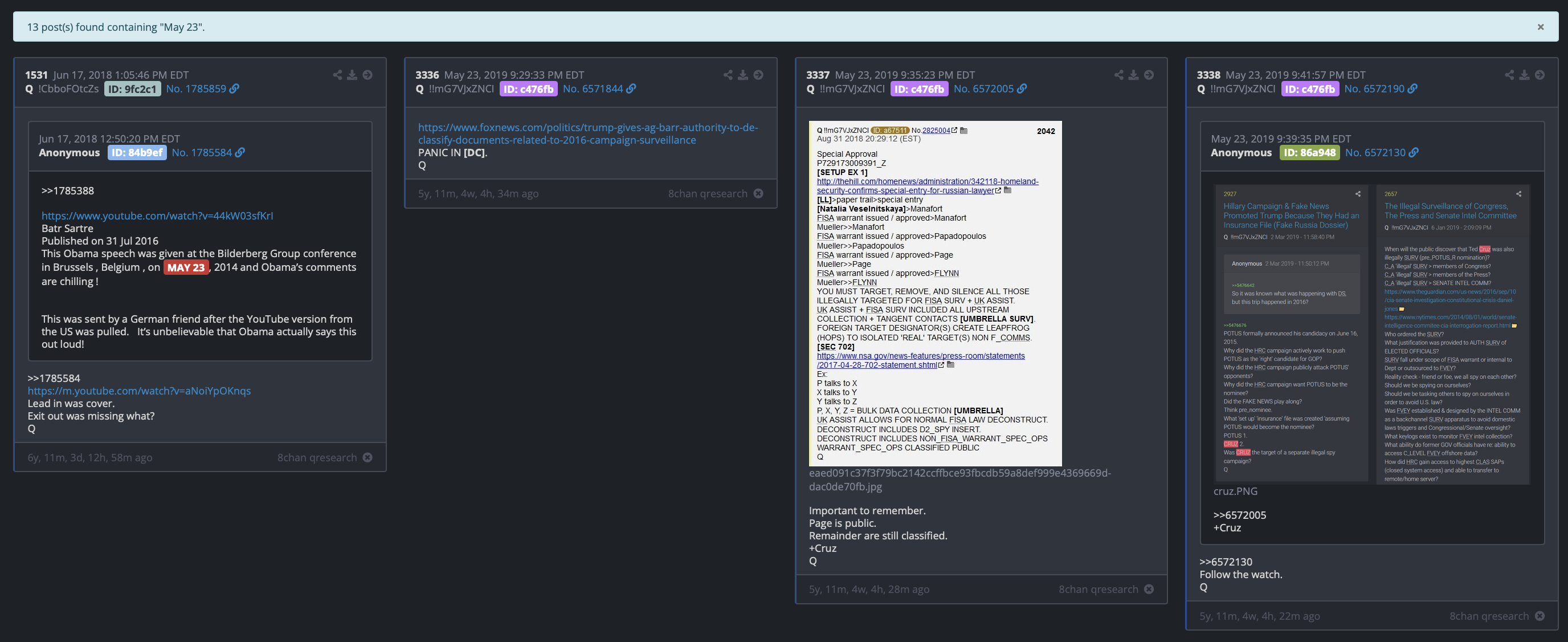Open the foxnews.com politics article link
1568x642 pixels.
click(x=588, y=134)
